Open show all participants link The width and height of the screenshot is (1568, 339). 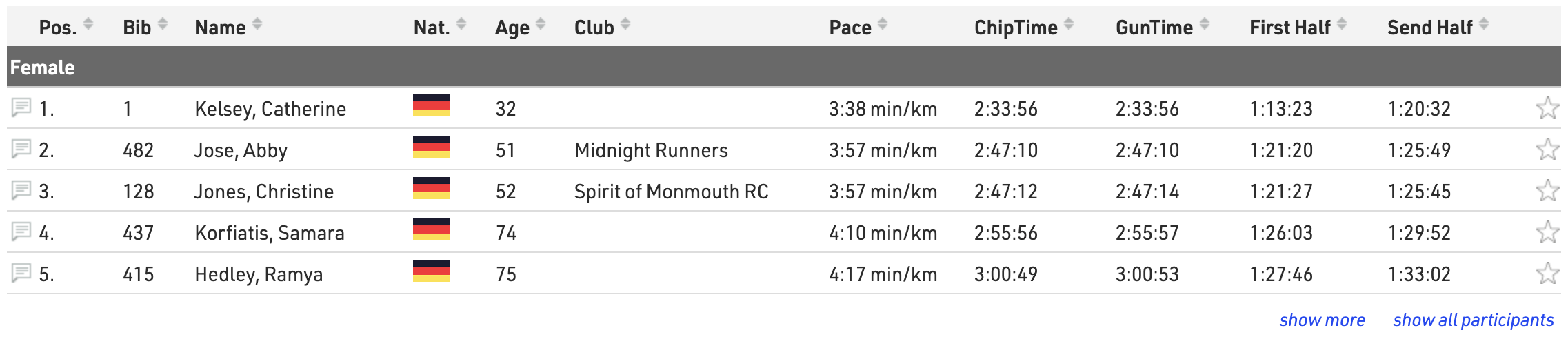(1473, 320)
